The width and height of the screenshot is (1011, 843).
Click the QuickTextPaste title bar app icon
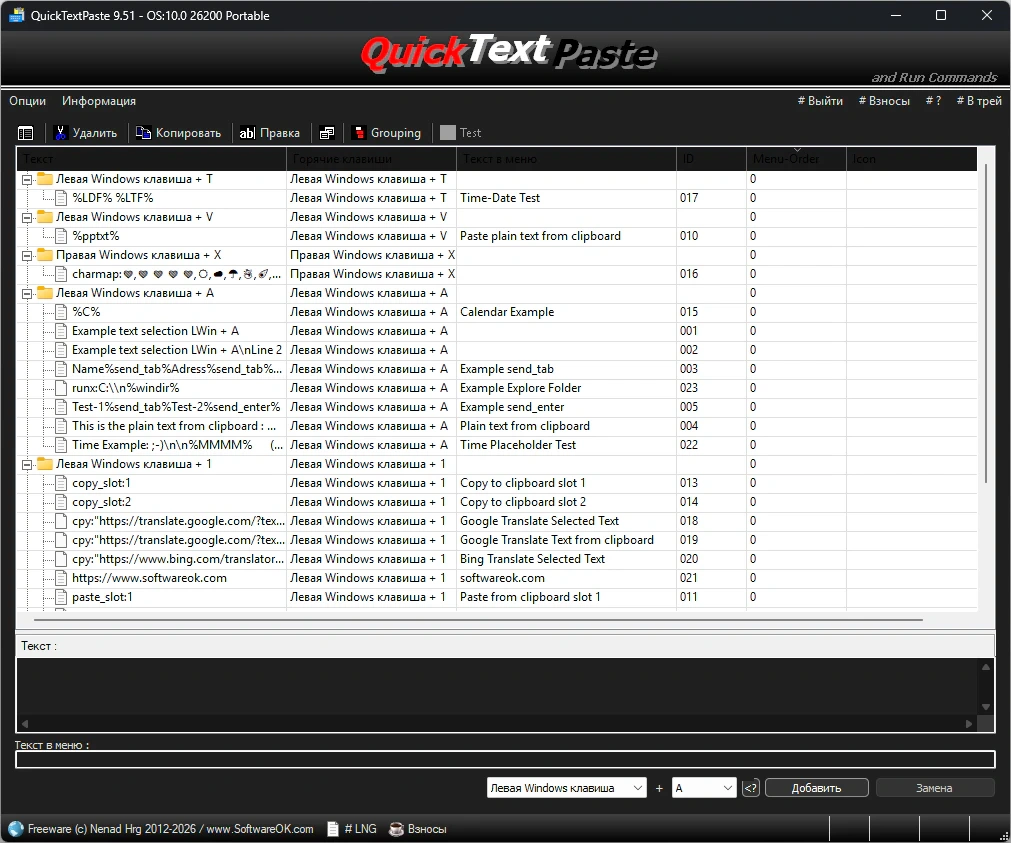pos(16,15)
